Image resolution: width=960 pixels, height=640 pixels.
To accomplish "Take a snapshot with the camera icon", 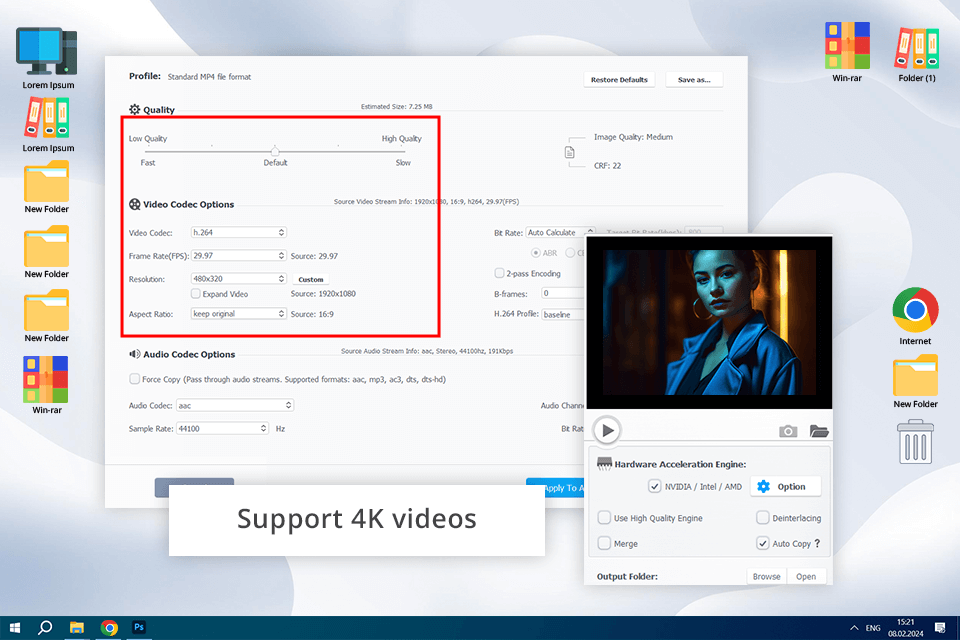I will [788, 431].
